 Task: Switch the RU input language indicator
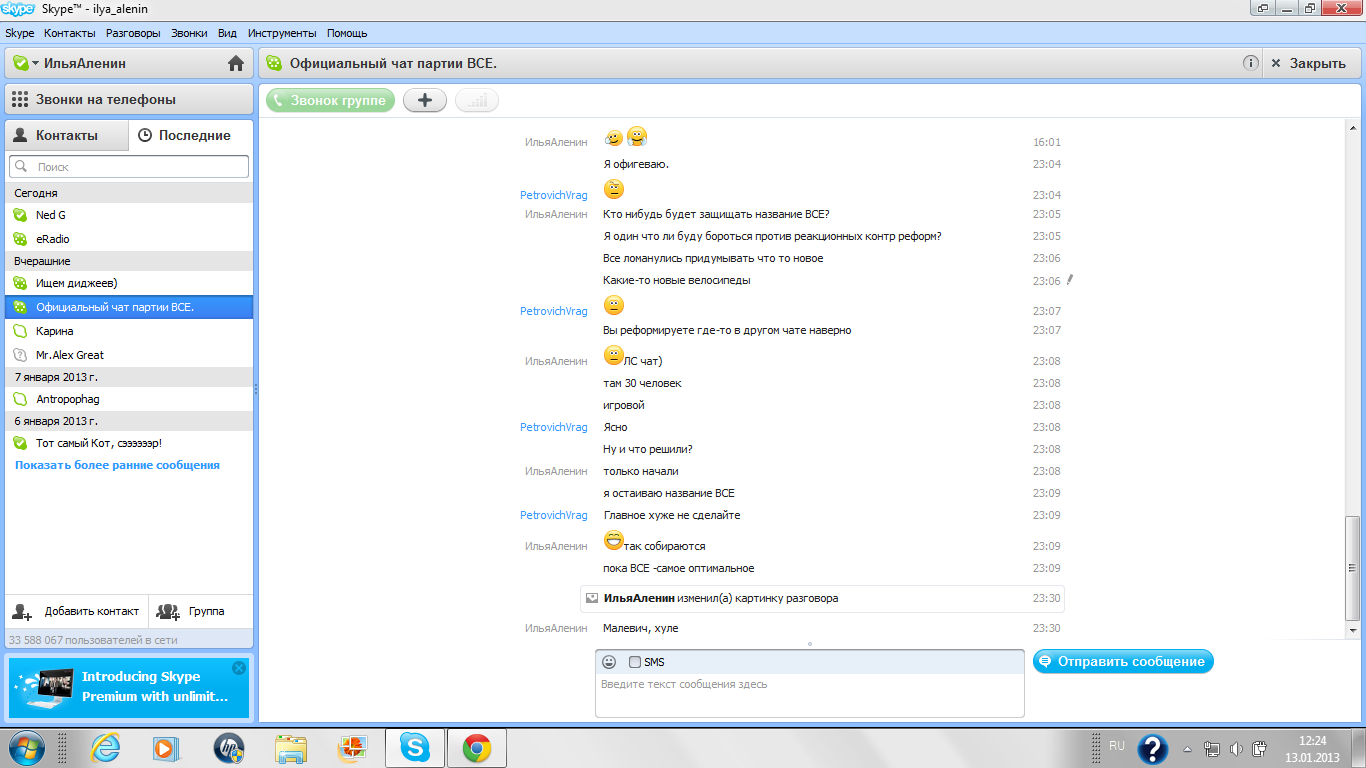(1117, 746)
